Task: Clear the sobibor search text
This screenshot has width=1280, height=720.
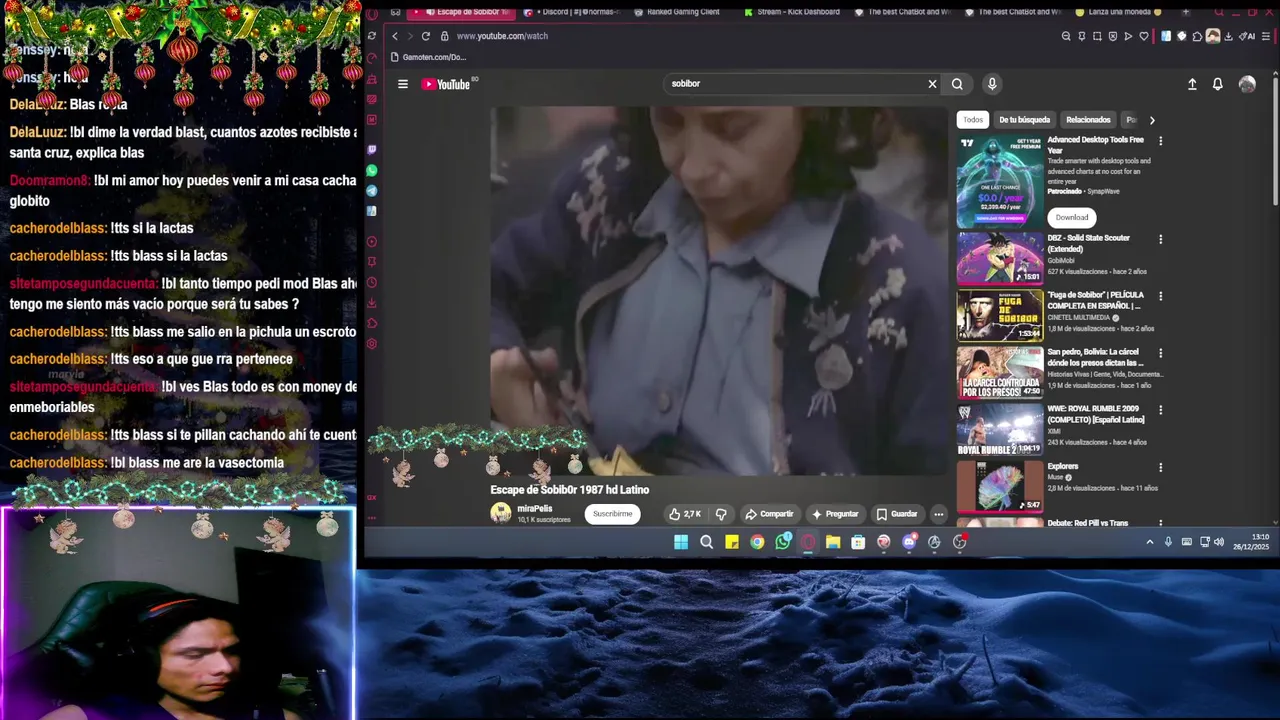Action: click(x=932, y=84)
